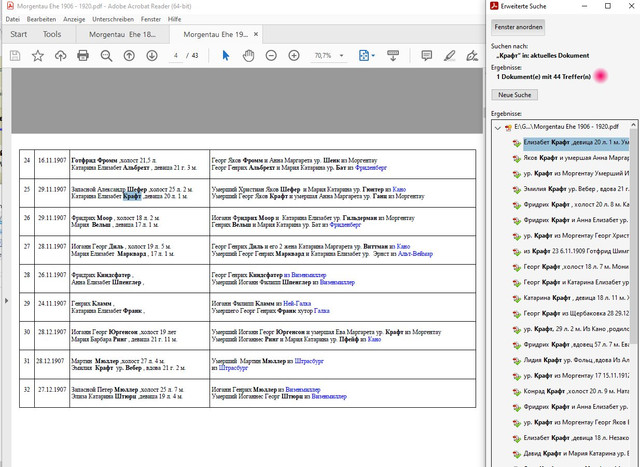Click the Фриденберг link in row 24
This screenshot has width=640, height=467.
(371, 167)
